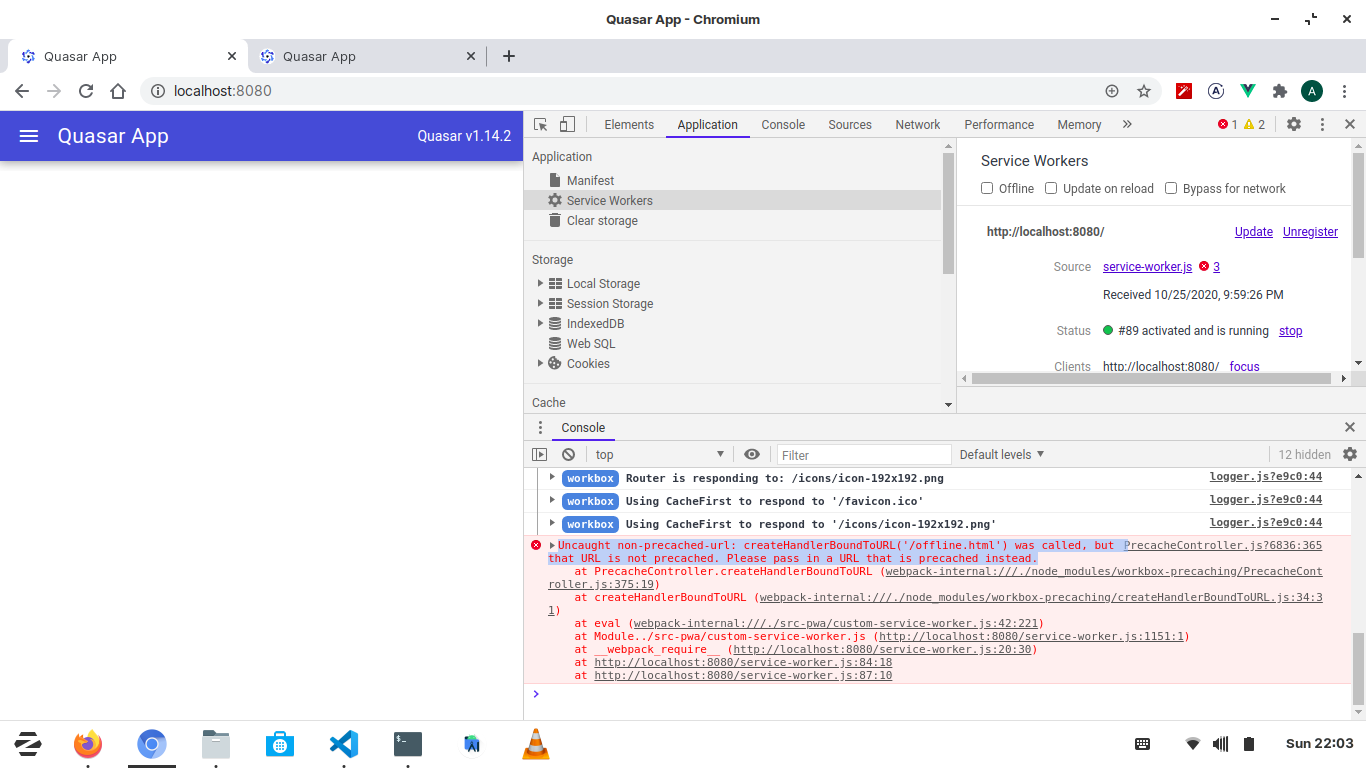Open the Quasar App navigation drawer menu

coord(28,136)
